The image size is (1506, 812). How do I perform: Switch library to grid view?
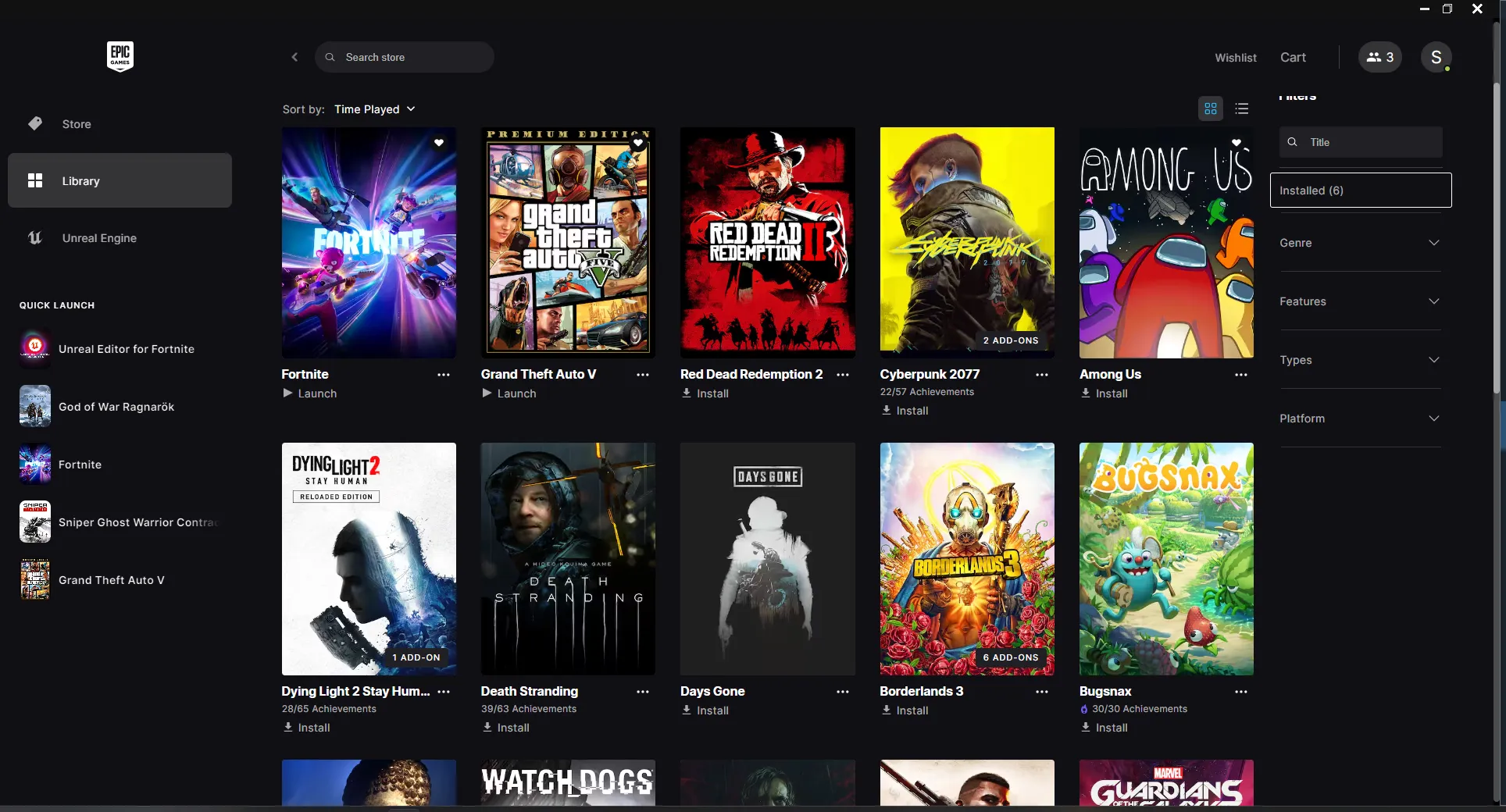click(1210, 109)
